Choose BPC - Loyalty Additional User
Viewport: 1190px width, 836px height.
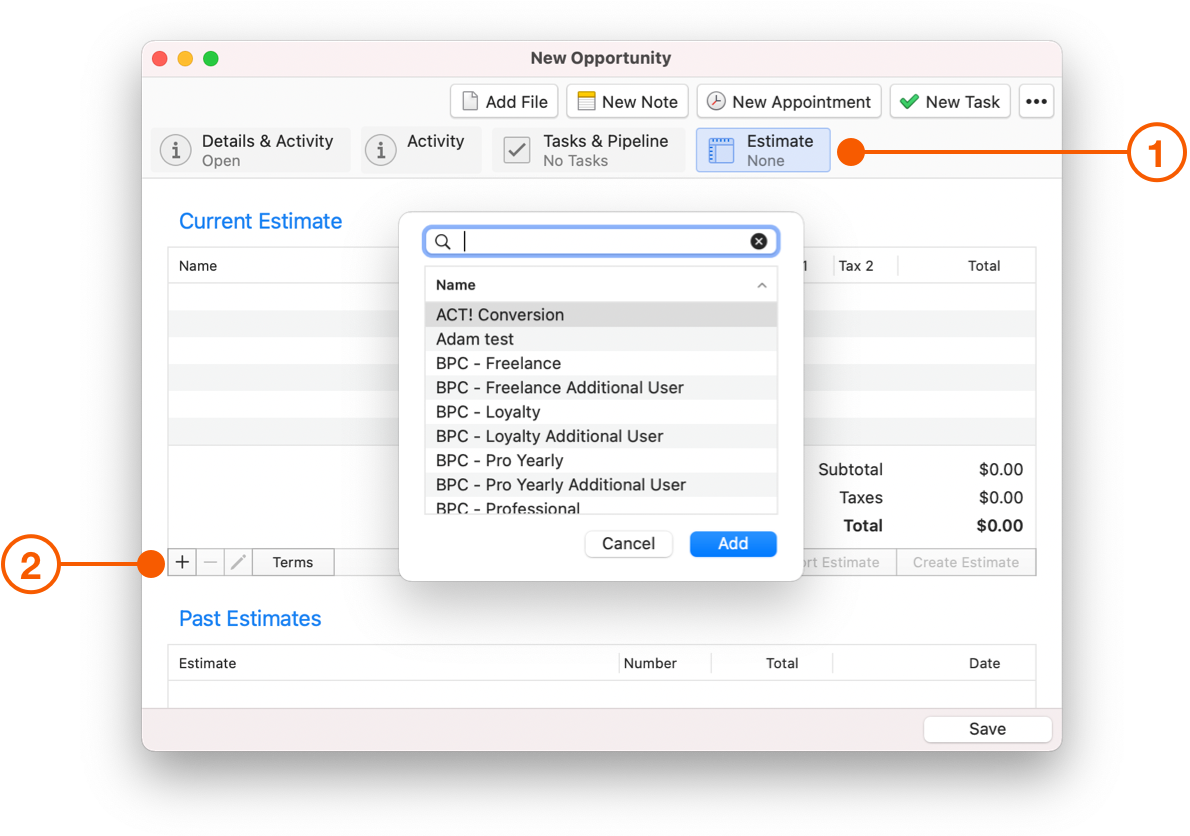click(x=601, y=436)
